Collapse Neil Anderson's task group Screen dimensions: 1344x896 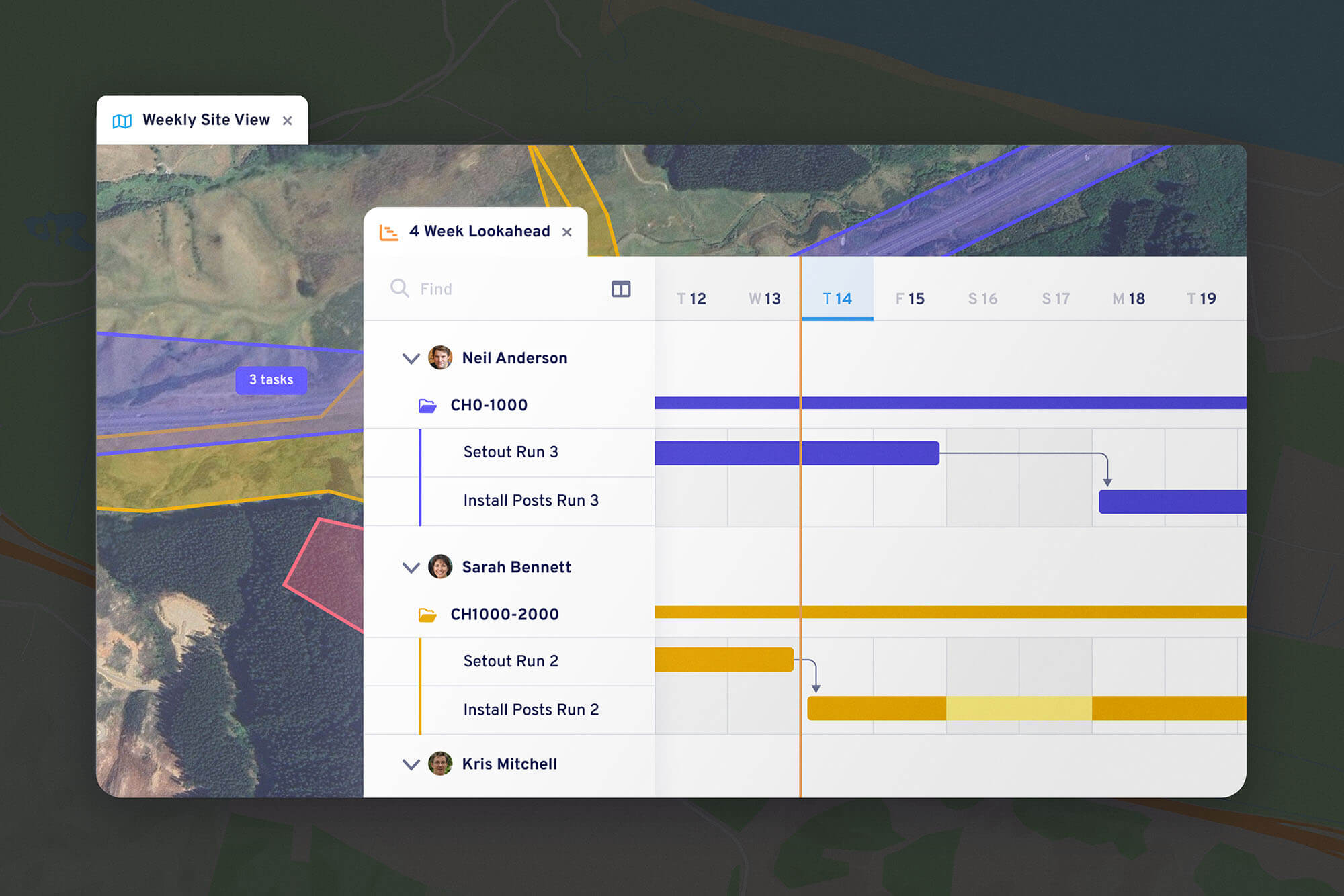(411, 359)
